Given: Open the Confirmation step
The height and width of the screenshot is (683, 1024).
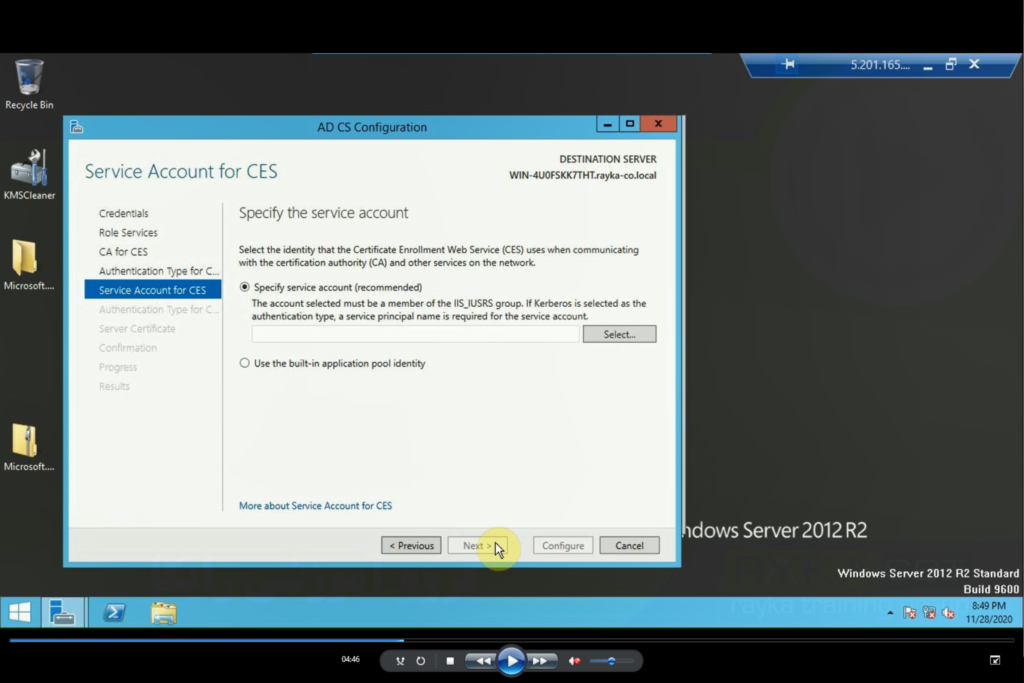Looking at the screenshot, I should pos(127,347).
